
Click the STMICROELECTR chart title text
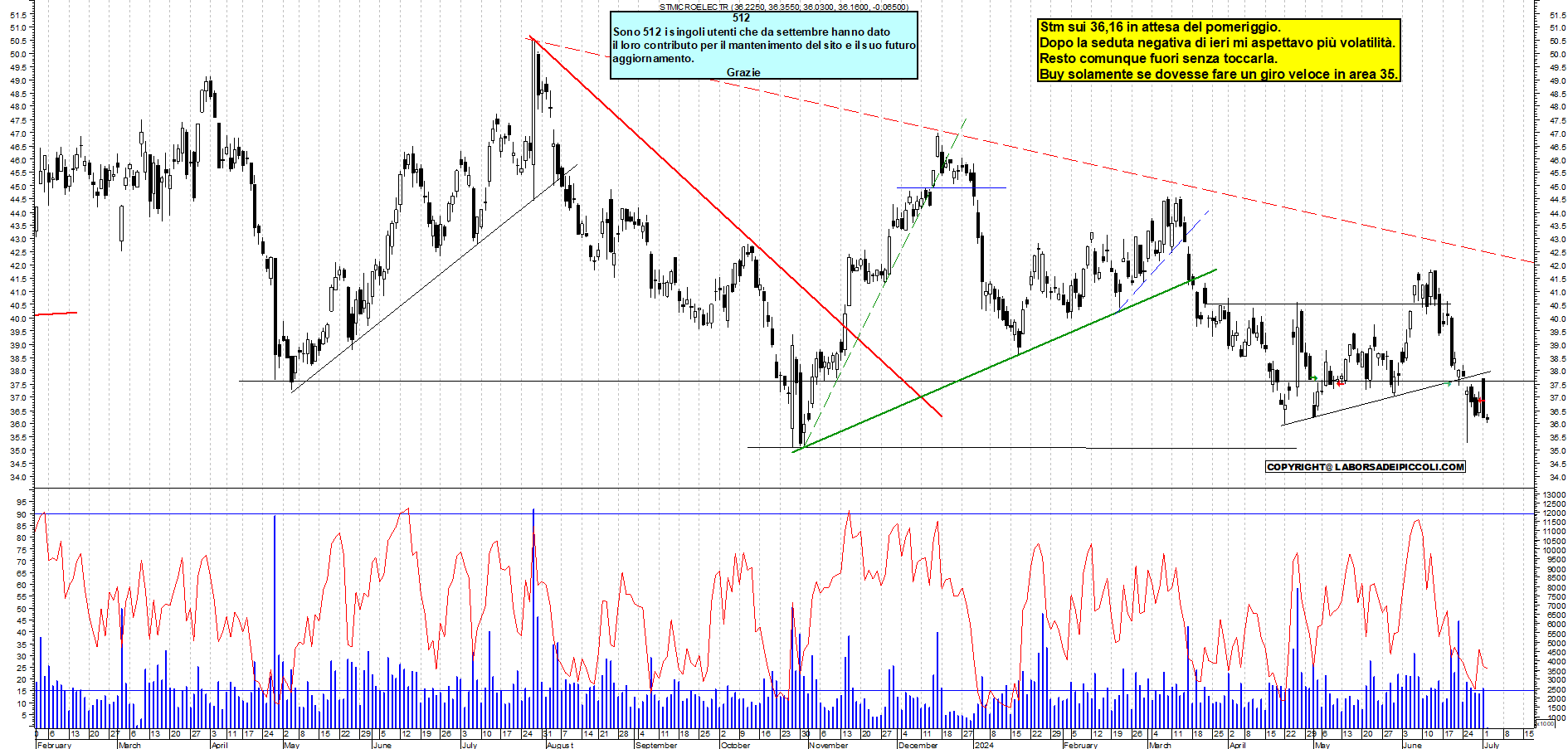[783, 7]
